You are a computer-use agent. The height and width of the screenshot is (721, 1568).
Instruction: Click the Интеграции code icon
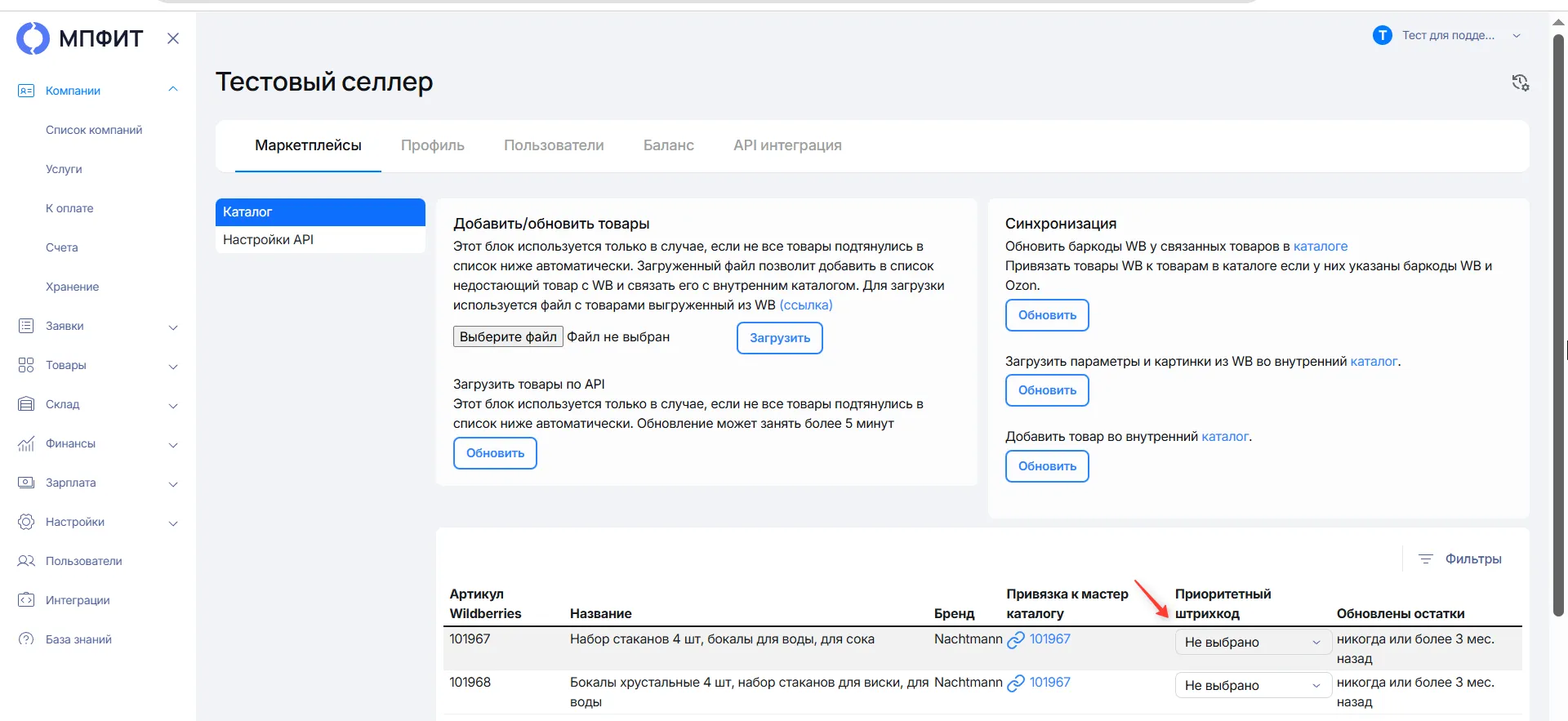[26, 600]
